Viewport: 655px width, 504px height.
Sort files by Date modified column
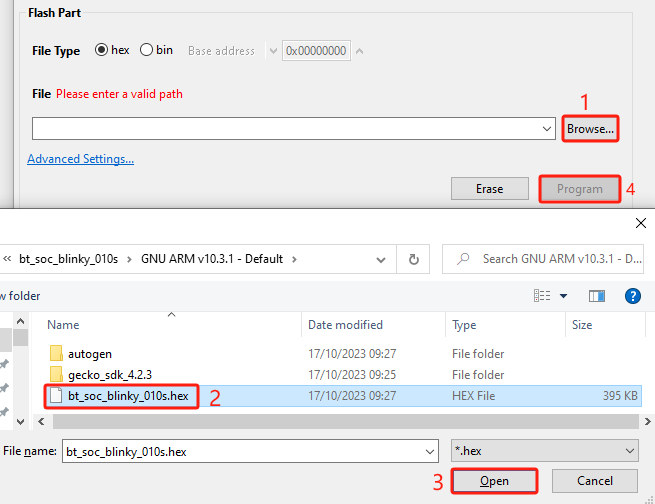coord(346,325)
